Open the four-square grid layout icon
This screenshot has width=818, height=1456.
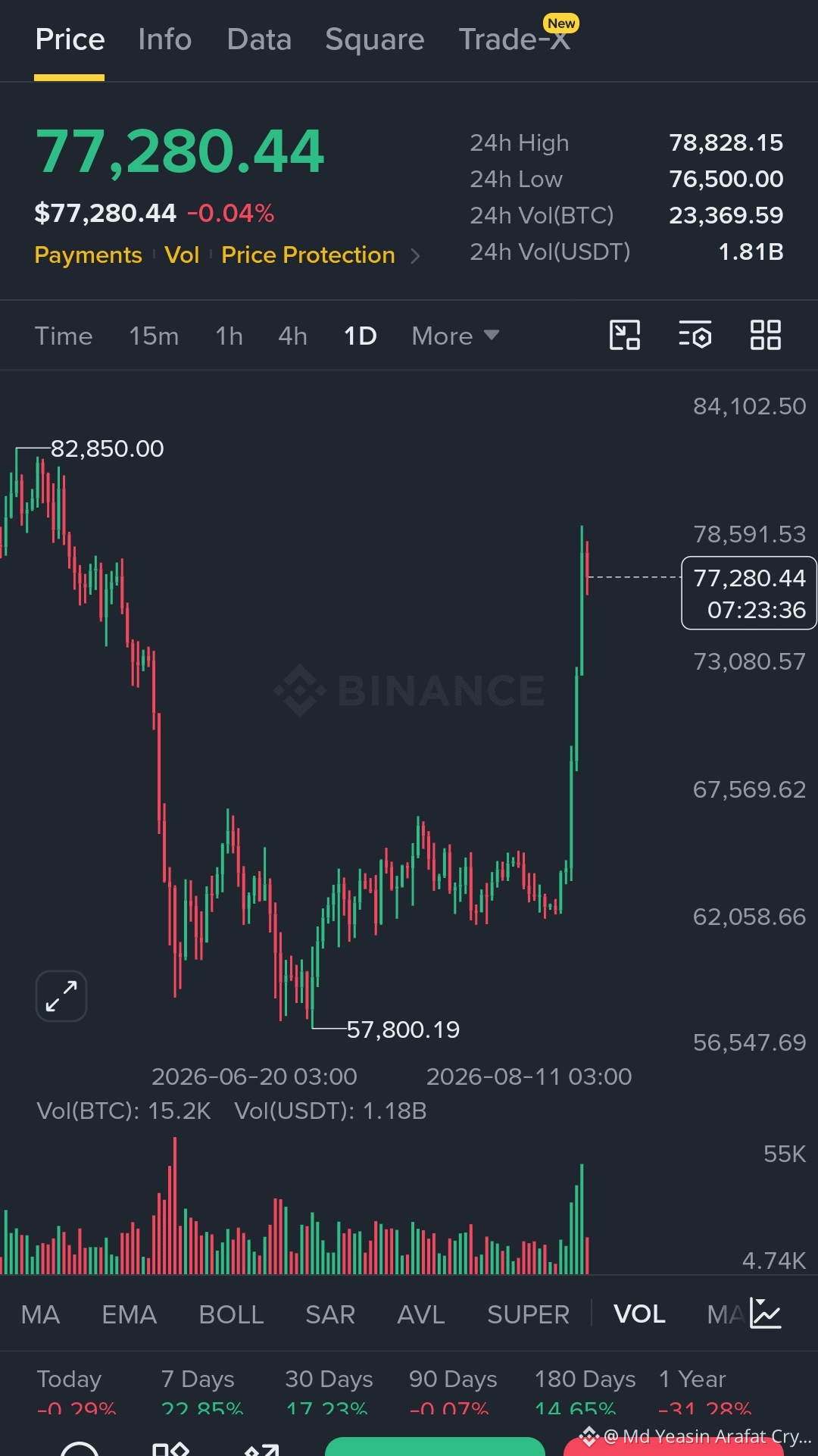point(765,335)
